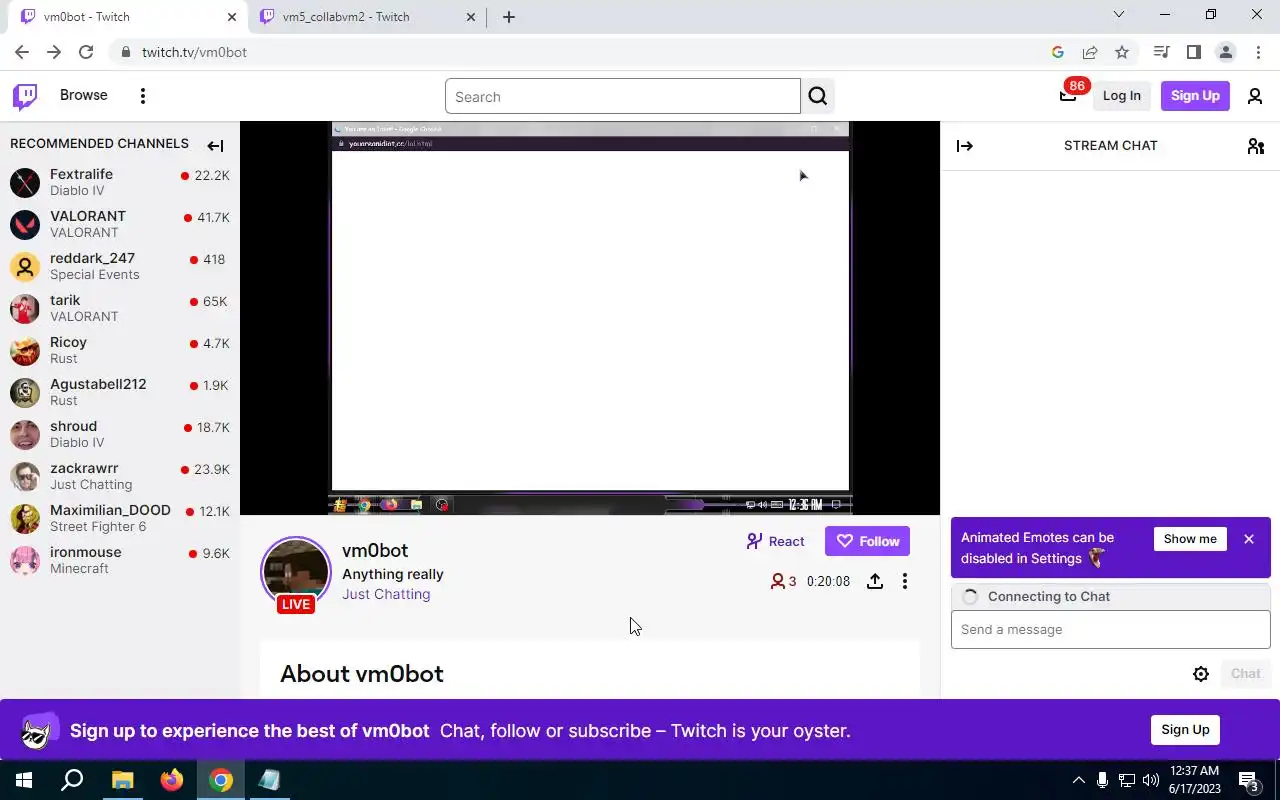Click the Google icon in address bar
The image size is (1280, 800).
coord(1058,52)
